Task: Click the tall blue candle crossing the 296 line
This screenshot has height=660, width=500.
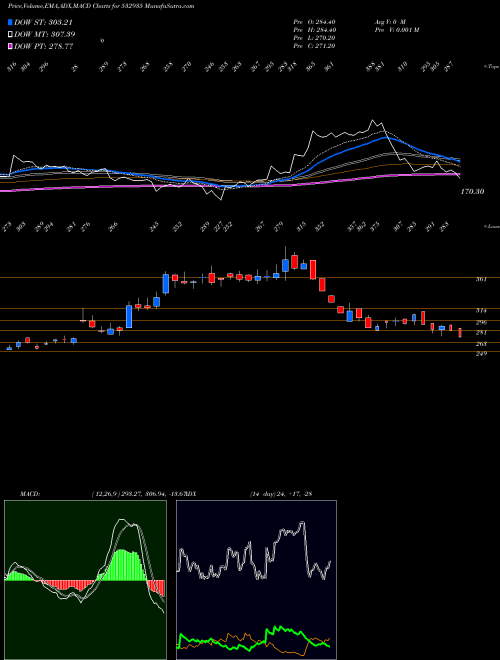Action: (129, 315)
